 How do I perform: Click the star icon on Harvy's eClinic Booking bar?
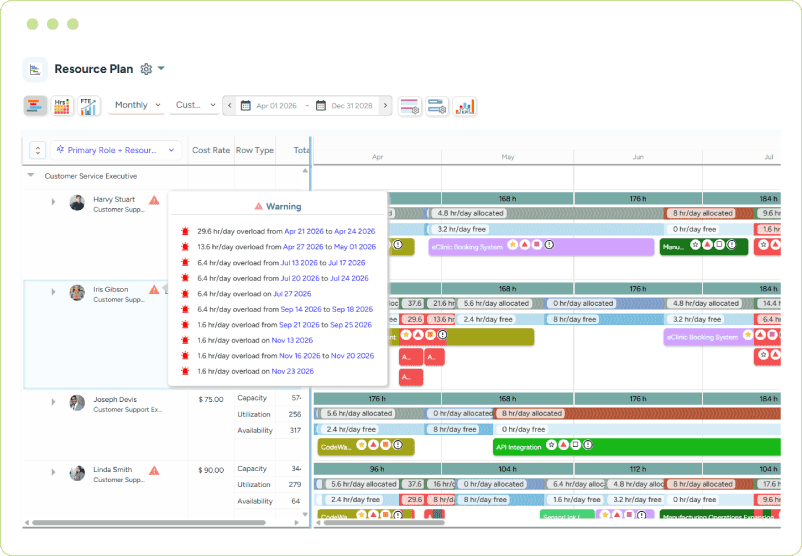(x=512, y=244)
